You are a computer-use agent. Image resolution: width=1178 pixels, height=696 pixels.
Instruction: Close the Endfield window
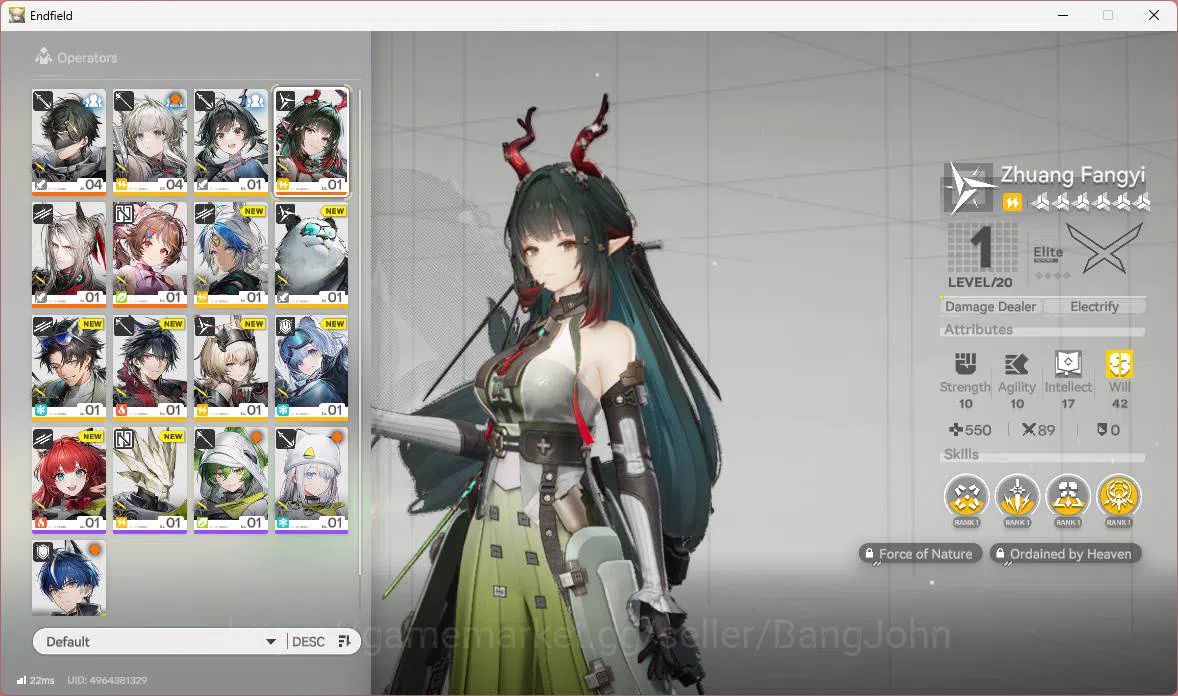pyautogui.click(x=1154, y=15)
